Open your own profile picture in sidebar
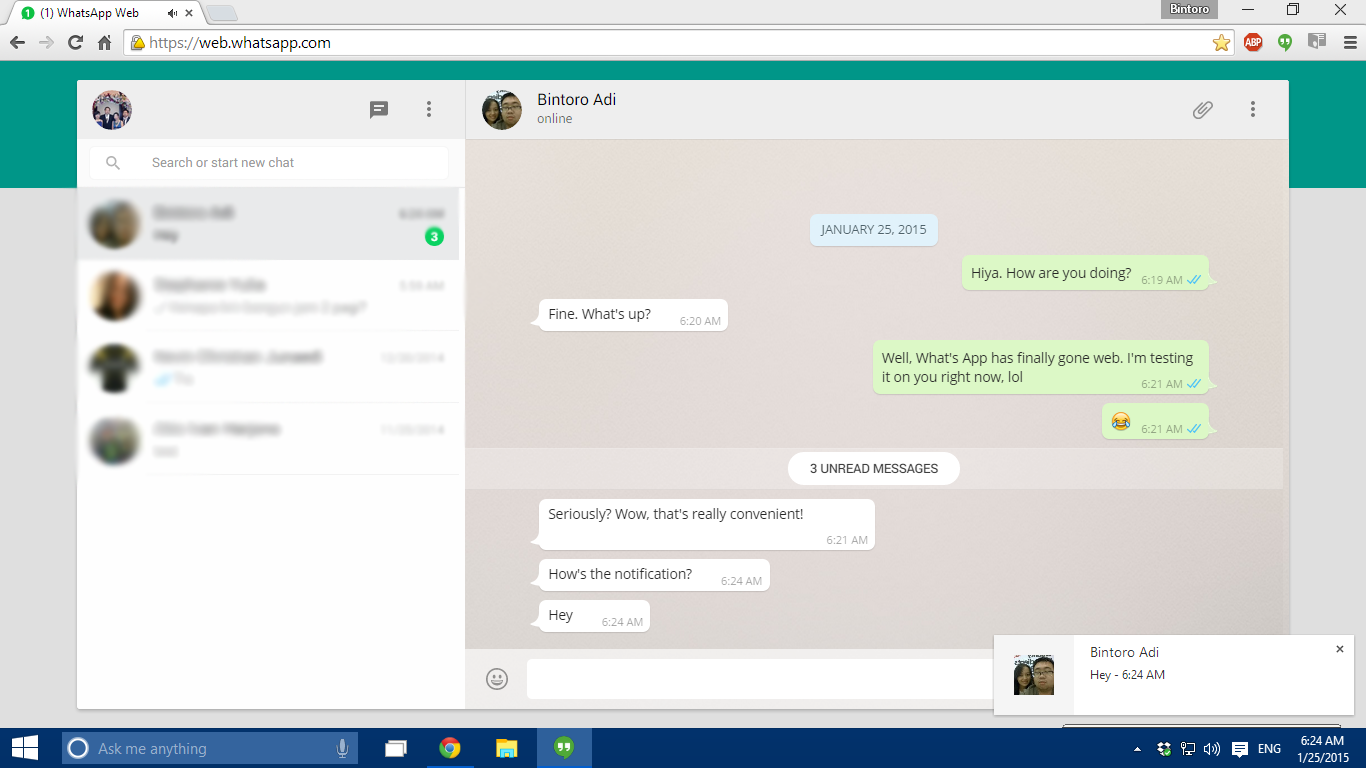The height and width of the screenshot is (768, 1366). (112, 110)
